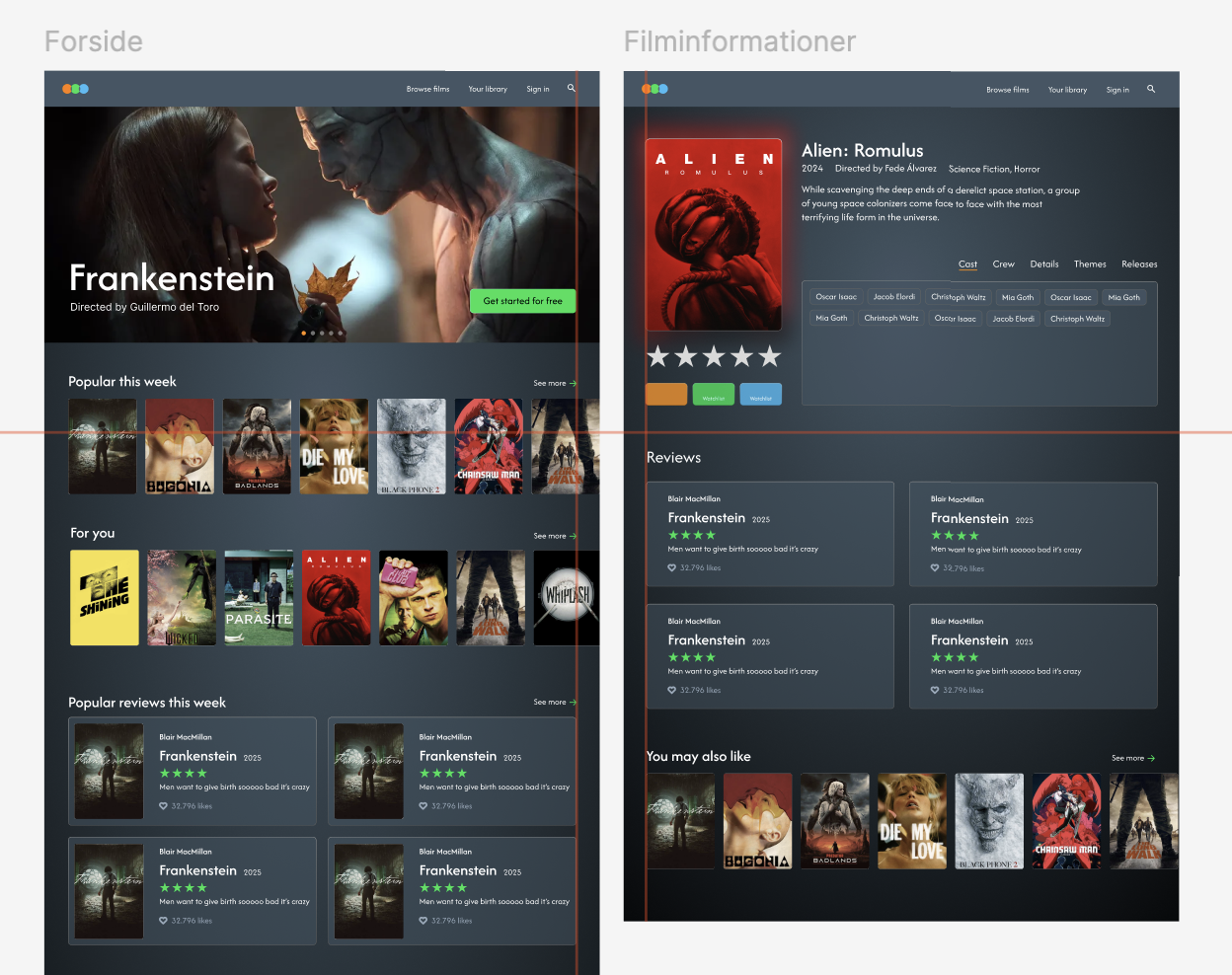1232x975 pixels.
Task: Click the arrow beside You may also like See more
Action: pyautogui.click(x=1151, y=758)
